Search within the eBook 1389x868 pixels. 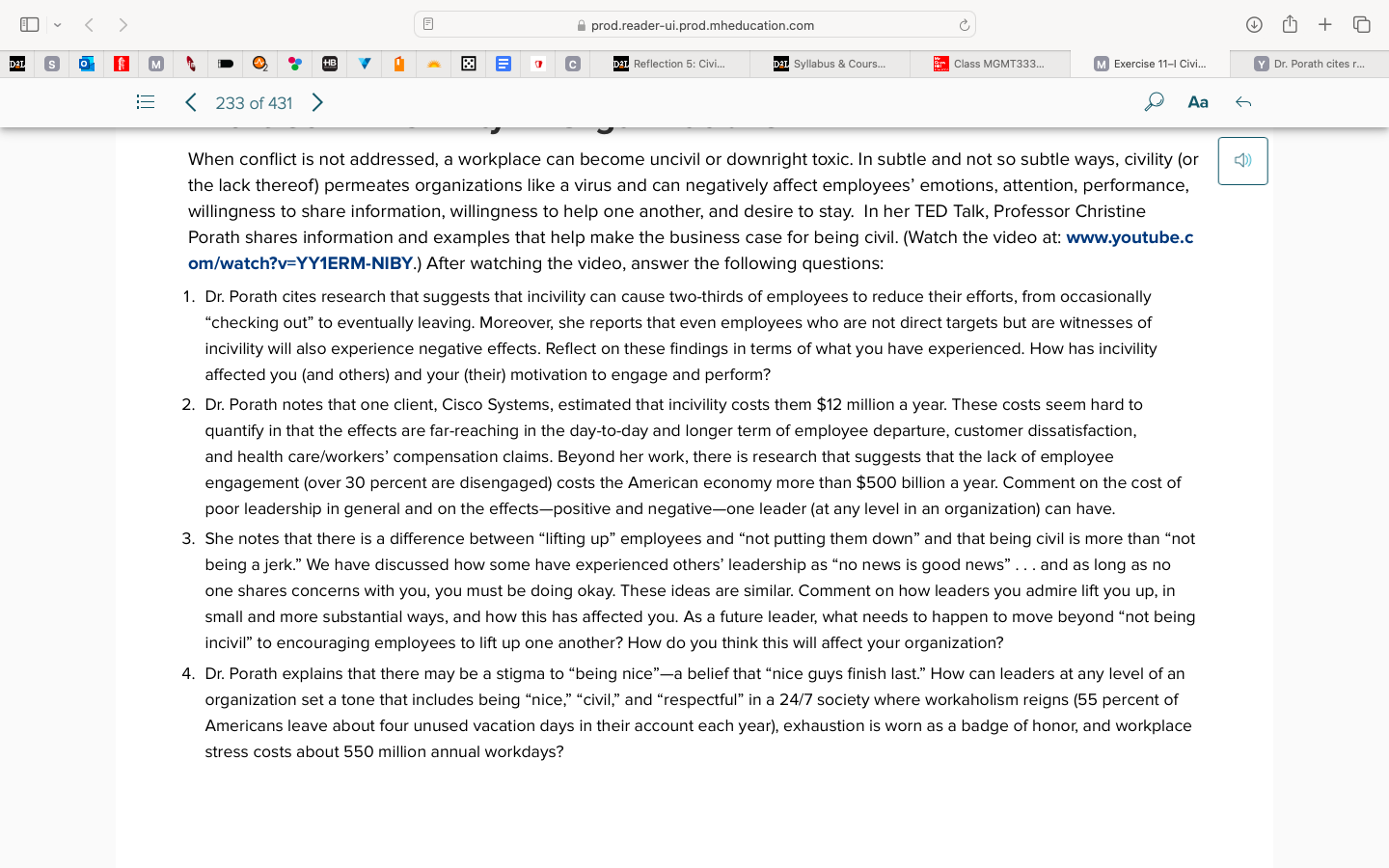click(x=1154, y=102)
